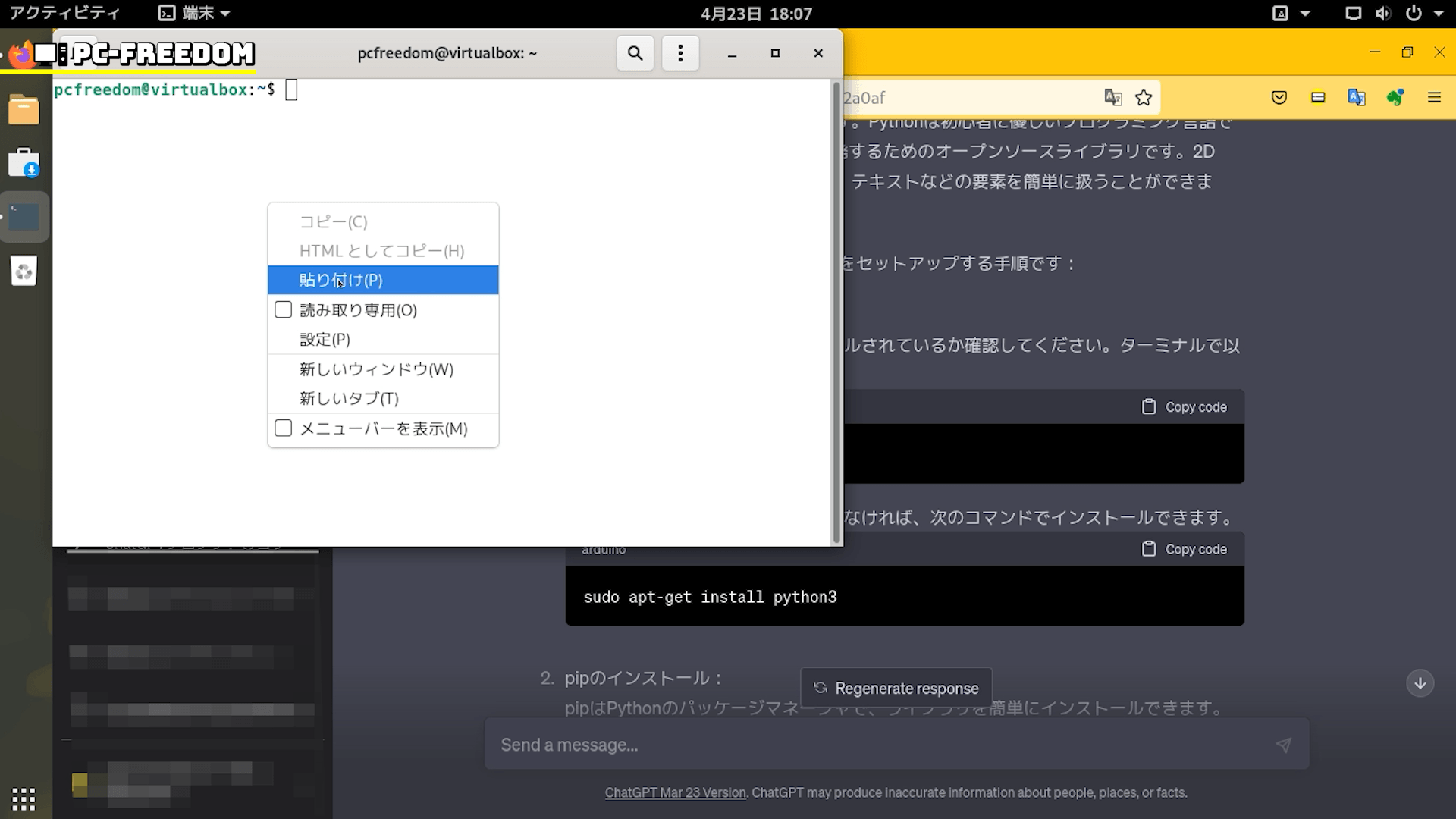The height and width of the screenshot is (819, 1456).
Task: Click the terminal search magnifier icon
Action: (635, 53)
